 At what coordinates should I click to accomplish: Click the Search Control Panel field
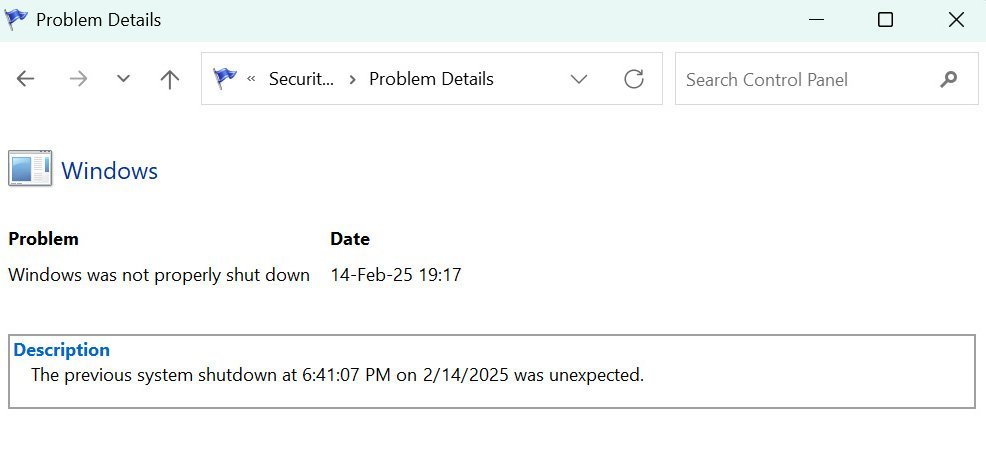tap(826, 79)
